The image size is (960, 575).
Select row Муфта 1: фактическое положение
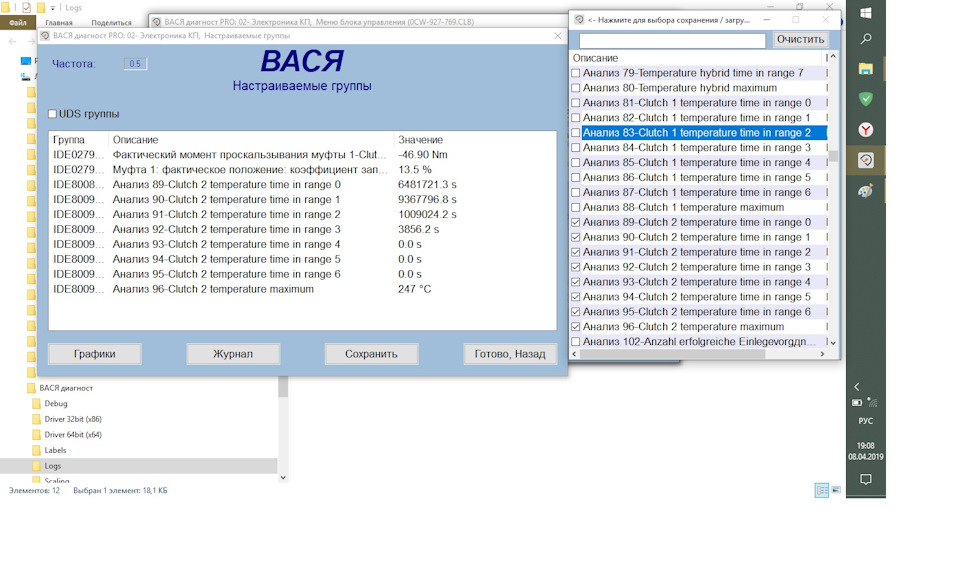click(302, 170)
